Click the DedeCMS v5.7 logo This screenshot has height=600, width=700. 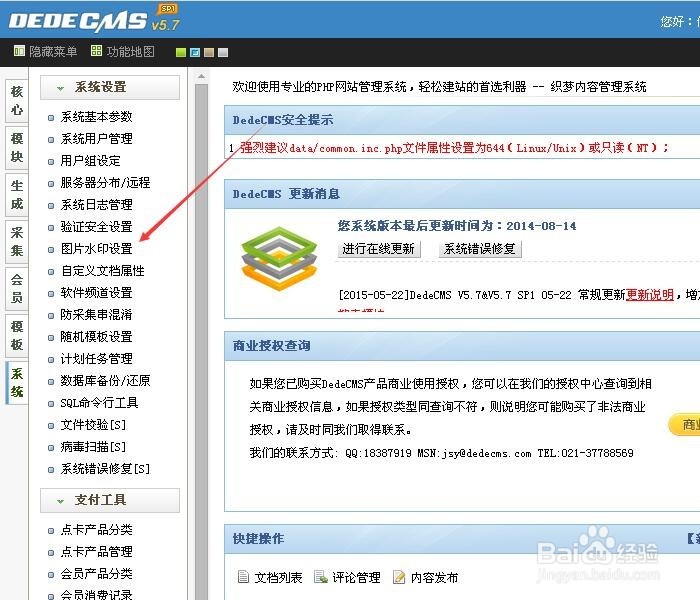click(x=94, y=20)
